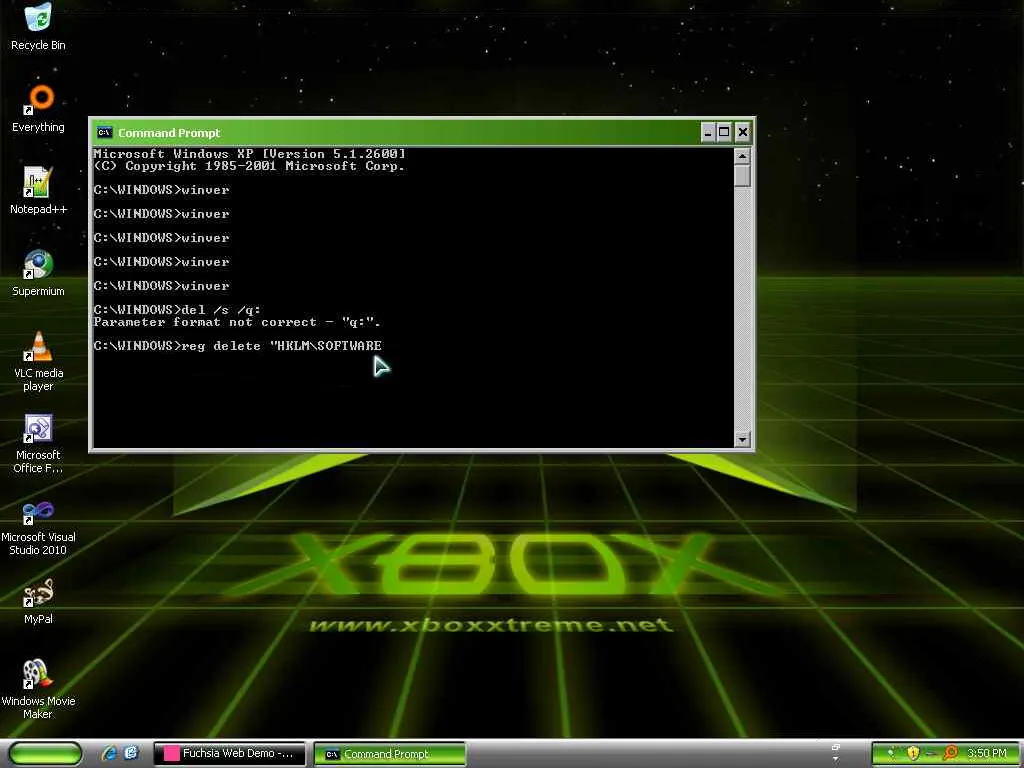Click 'Parameter format not correct' message
The width and height of the screenshot is (1024, 768).
coord(237,322)
